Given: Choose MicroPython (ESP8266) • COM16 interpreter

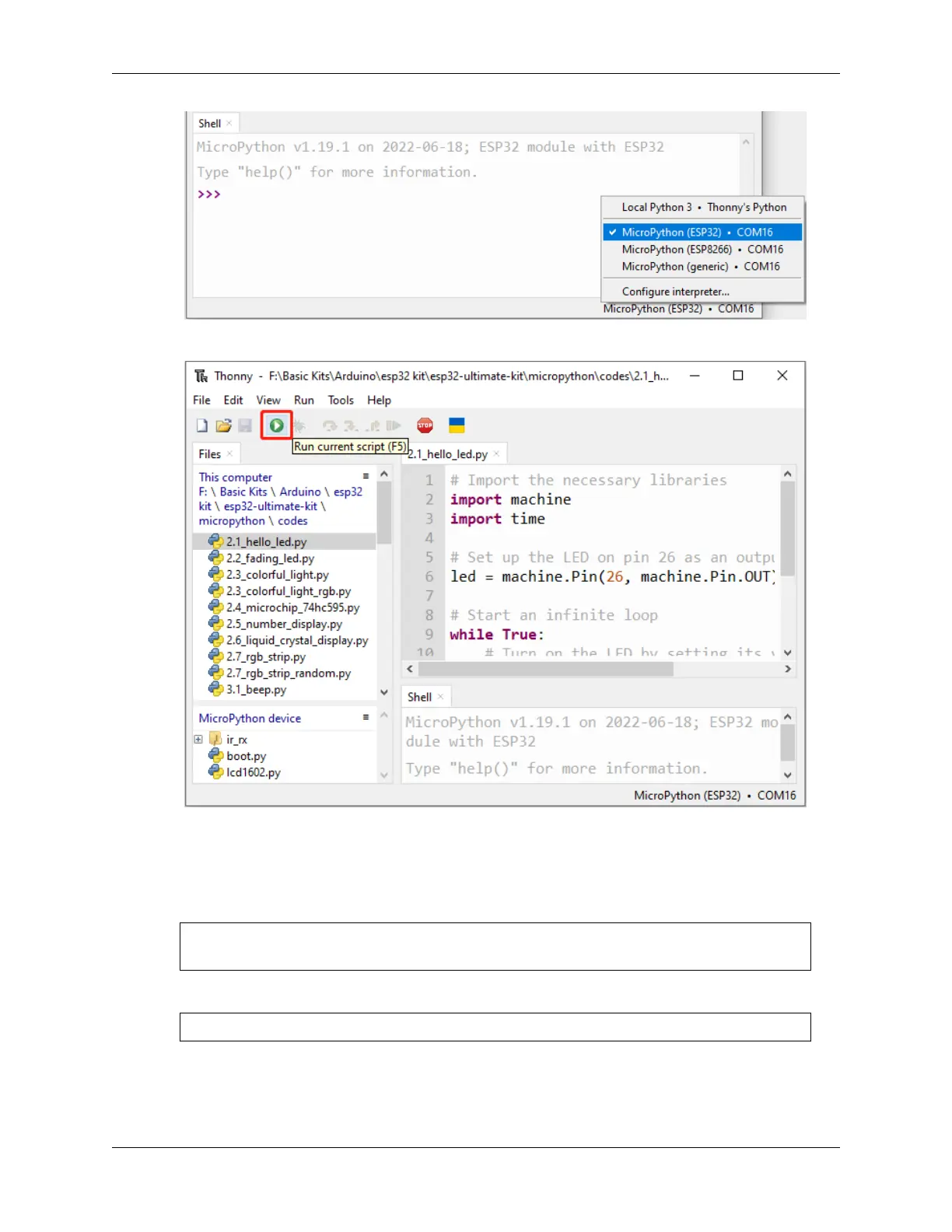Looking at the screenshot, I should 702,250.
